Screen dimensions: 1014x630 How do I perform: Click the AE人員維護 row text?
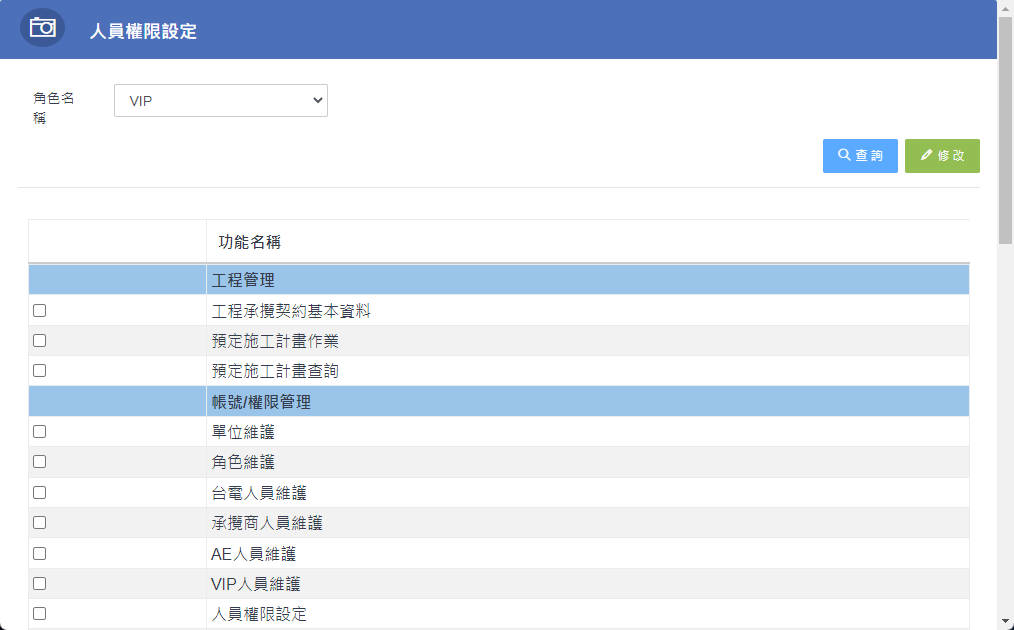coord(254,554)
